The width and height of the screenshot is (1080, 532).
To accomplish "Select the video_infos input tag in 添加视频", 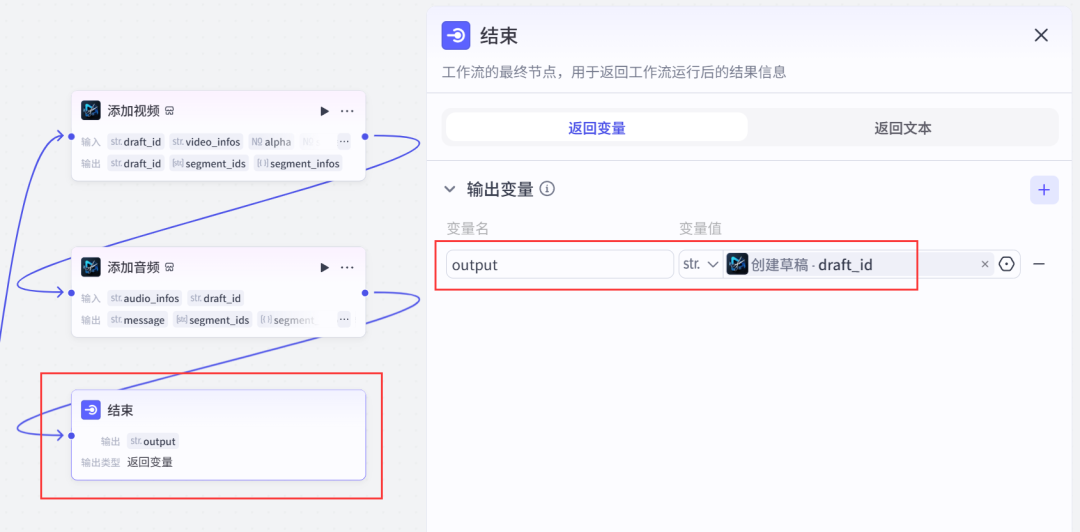I will click(x=207, y=142).
